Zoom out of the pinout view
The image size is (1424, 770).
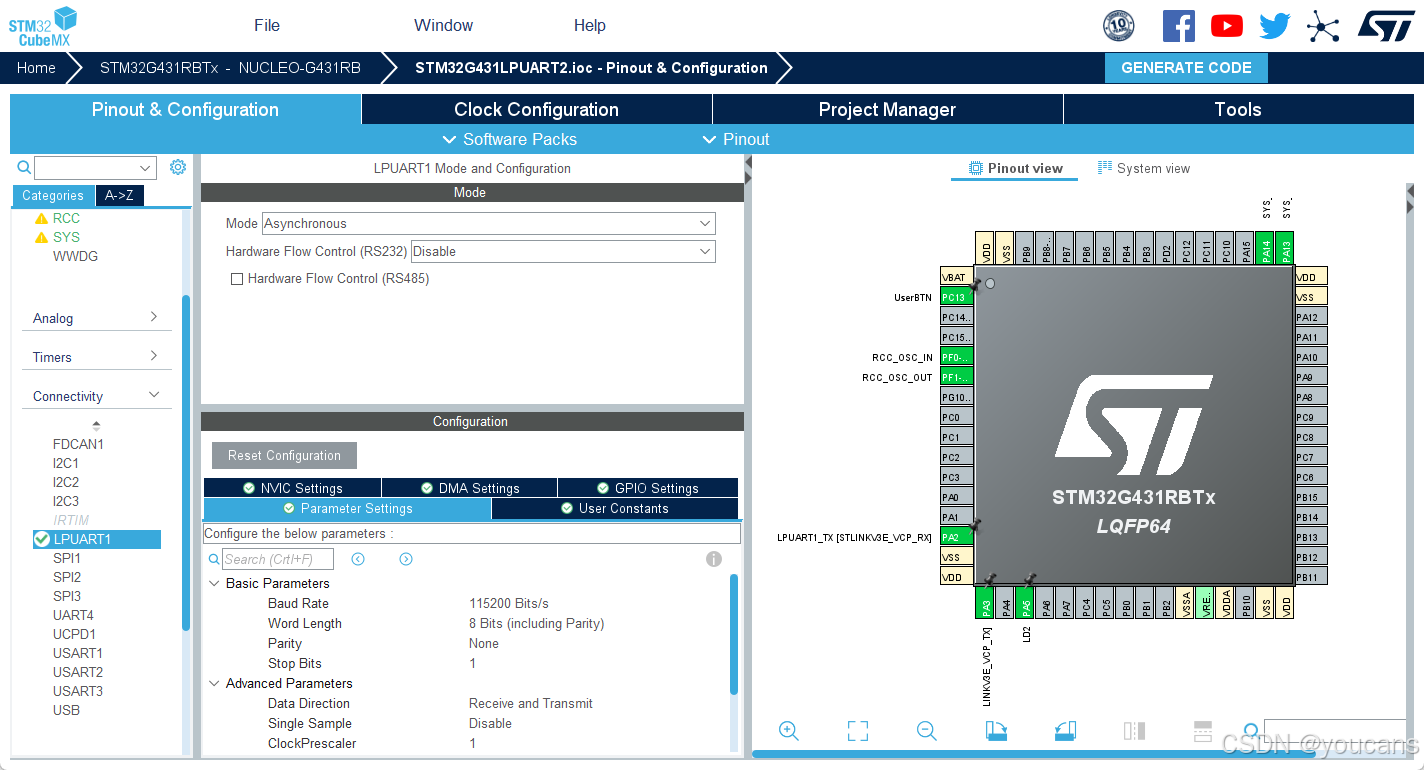pyautogui.click(x=926, y=731)
